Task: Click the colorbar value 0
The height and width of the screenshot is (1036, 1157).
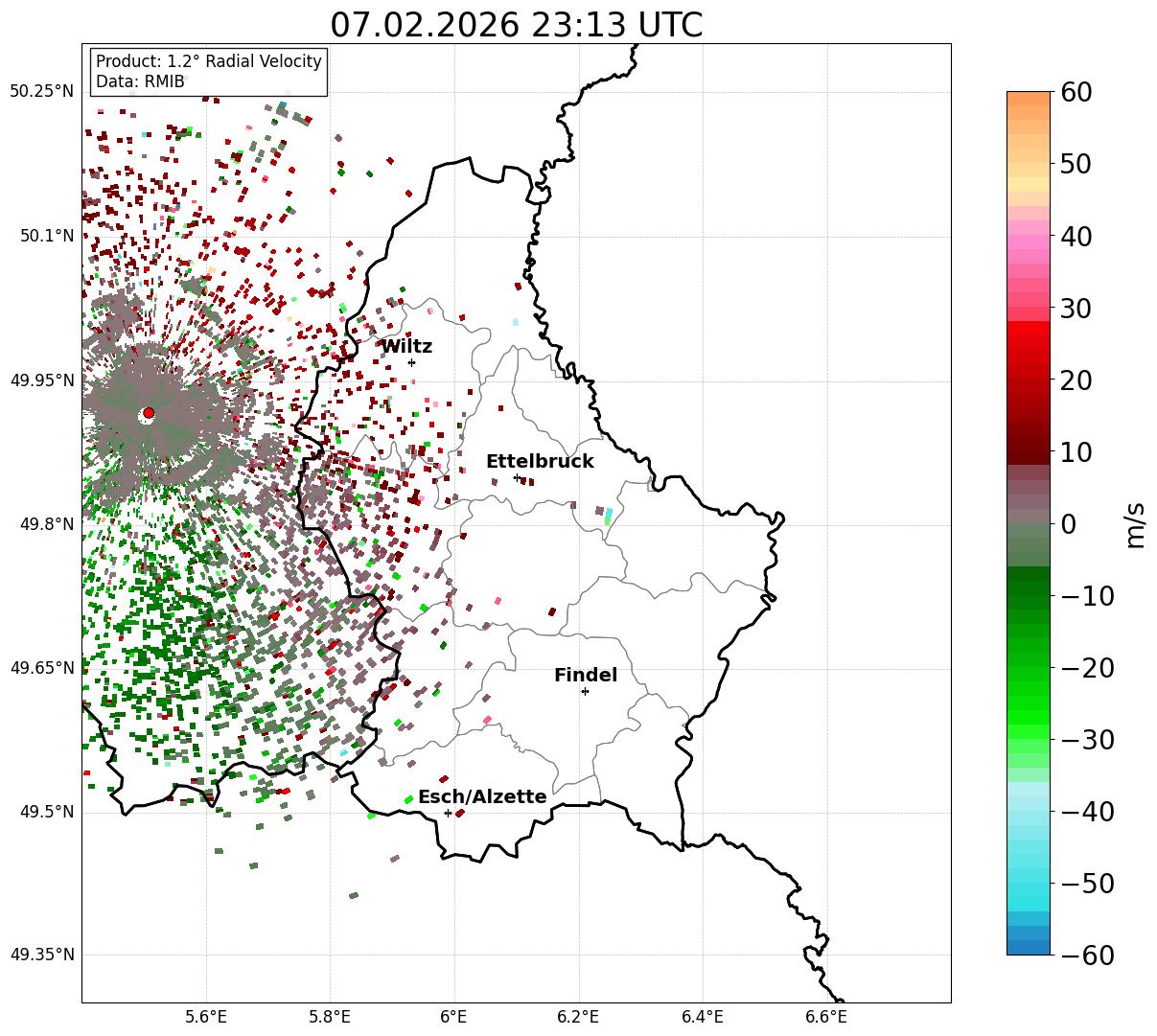Action: pos(1068,524)
